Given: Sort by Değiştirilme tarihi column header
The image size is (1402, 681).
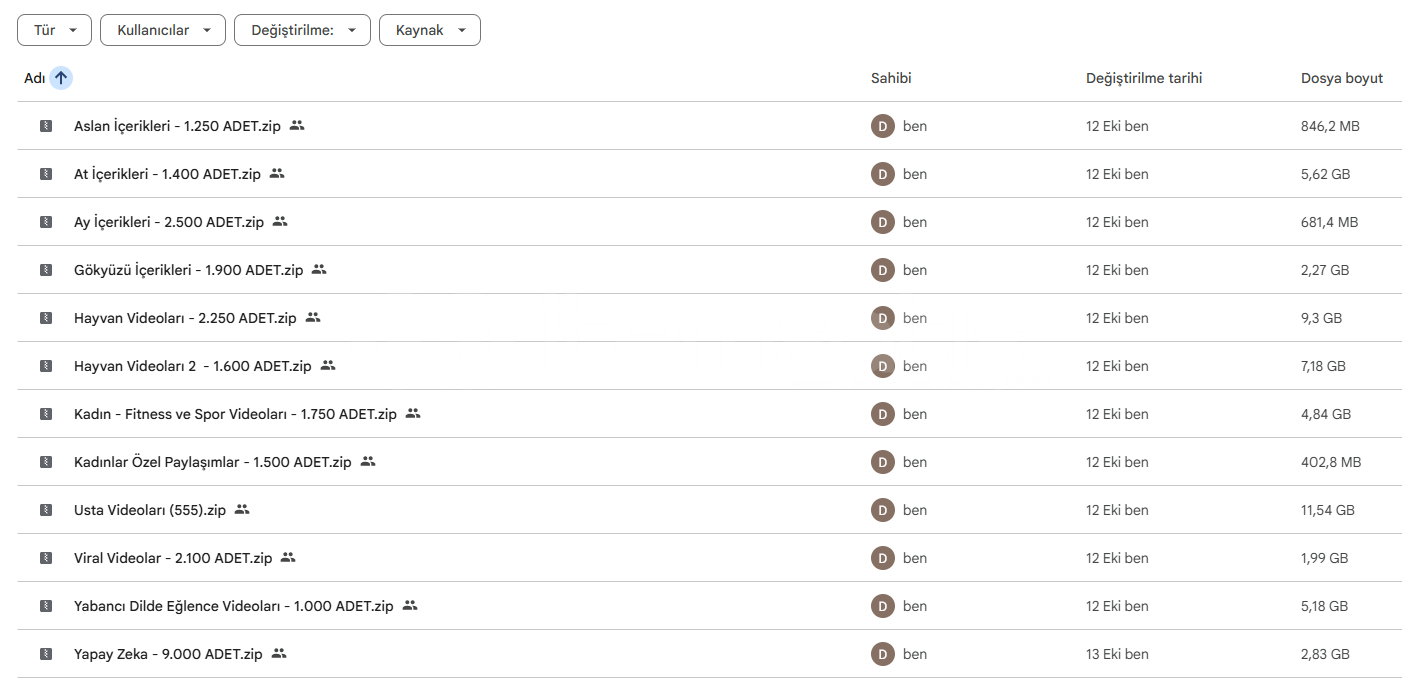Looking at the screenshot, I should pos(1144,78).
